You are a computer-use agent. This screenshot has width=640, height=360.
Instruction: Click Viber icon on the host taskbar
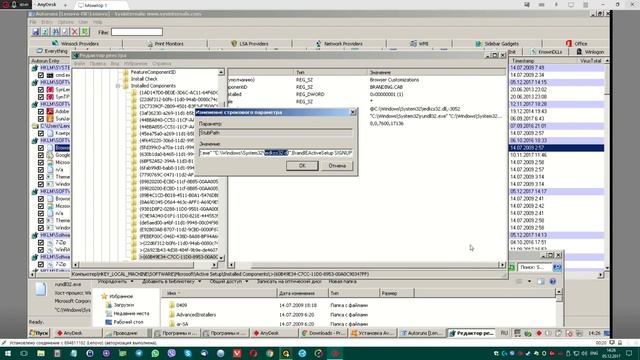171,353
